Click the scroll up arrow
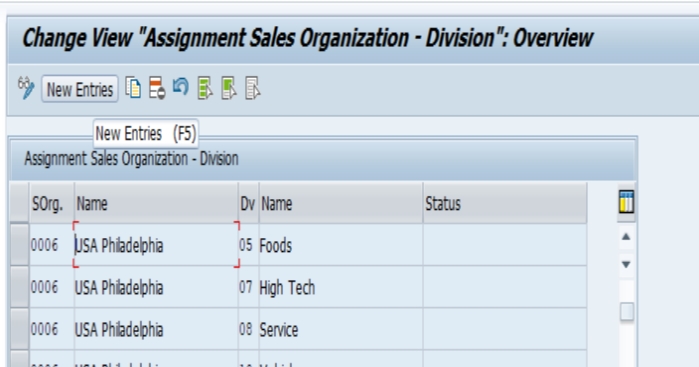699x367 pixels. coord(626,237)
